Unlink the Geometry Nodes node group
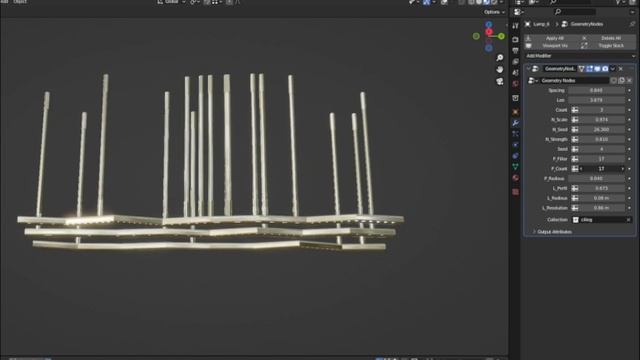The width and height of the screenshot is (640, 360). [x=629, y=80]
